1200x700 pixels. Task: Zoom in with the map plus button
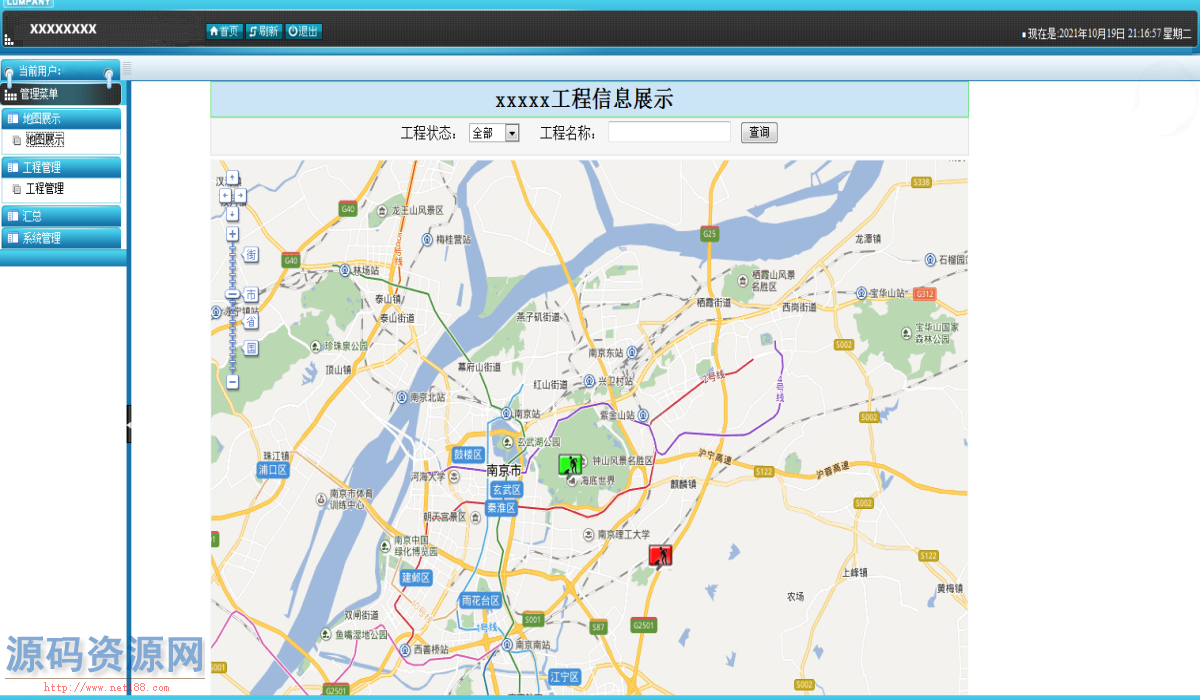[232, 234]
